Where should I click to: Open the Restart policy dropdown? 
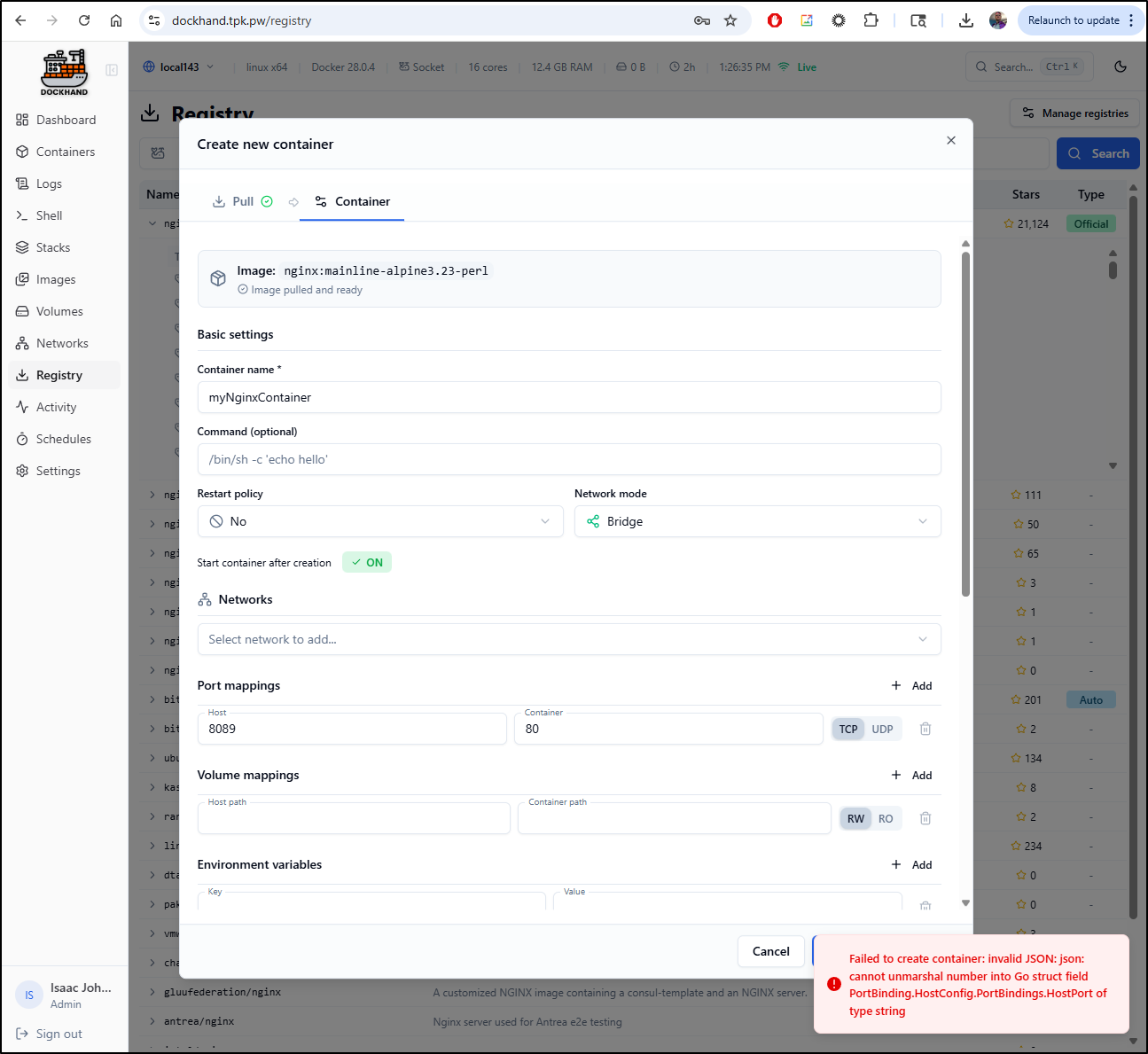click(x=379, y=521)
